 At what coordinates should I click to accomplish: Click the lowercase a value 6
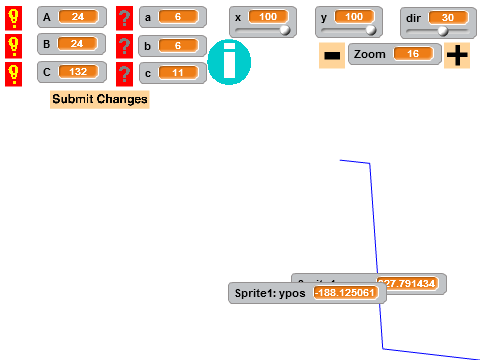[x=178, y=17]
